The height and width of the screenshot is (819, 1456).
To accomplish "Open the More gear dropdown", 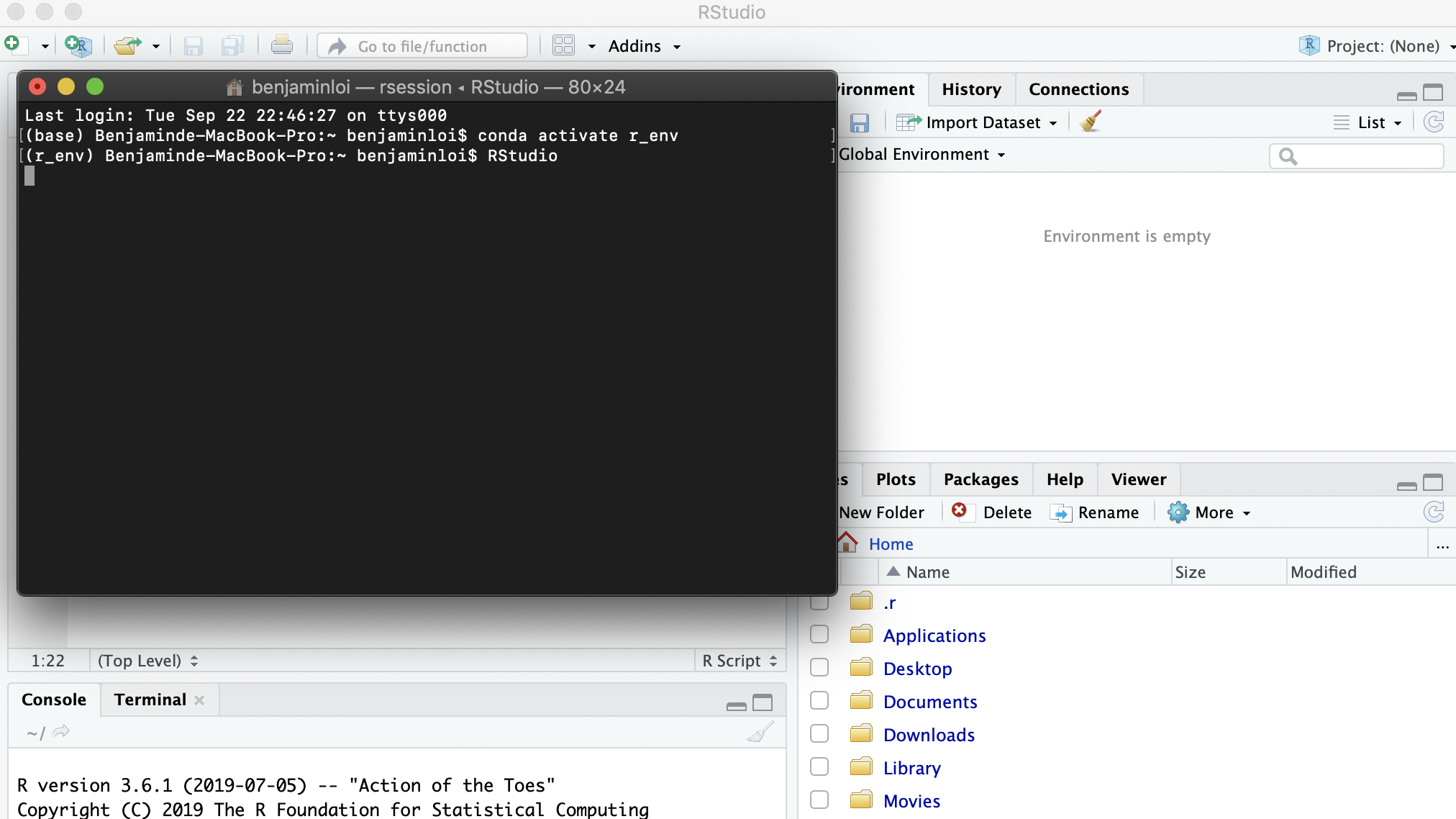I will click(x=1209, y=512).
